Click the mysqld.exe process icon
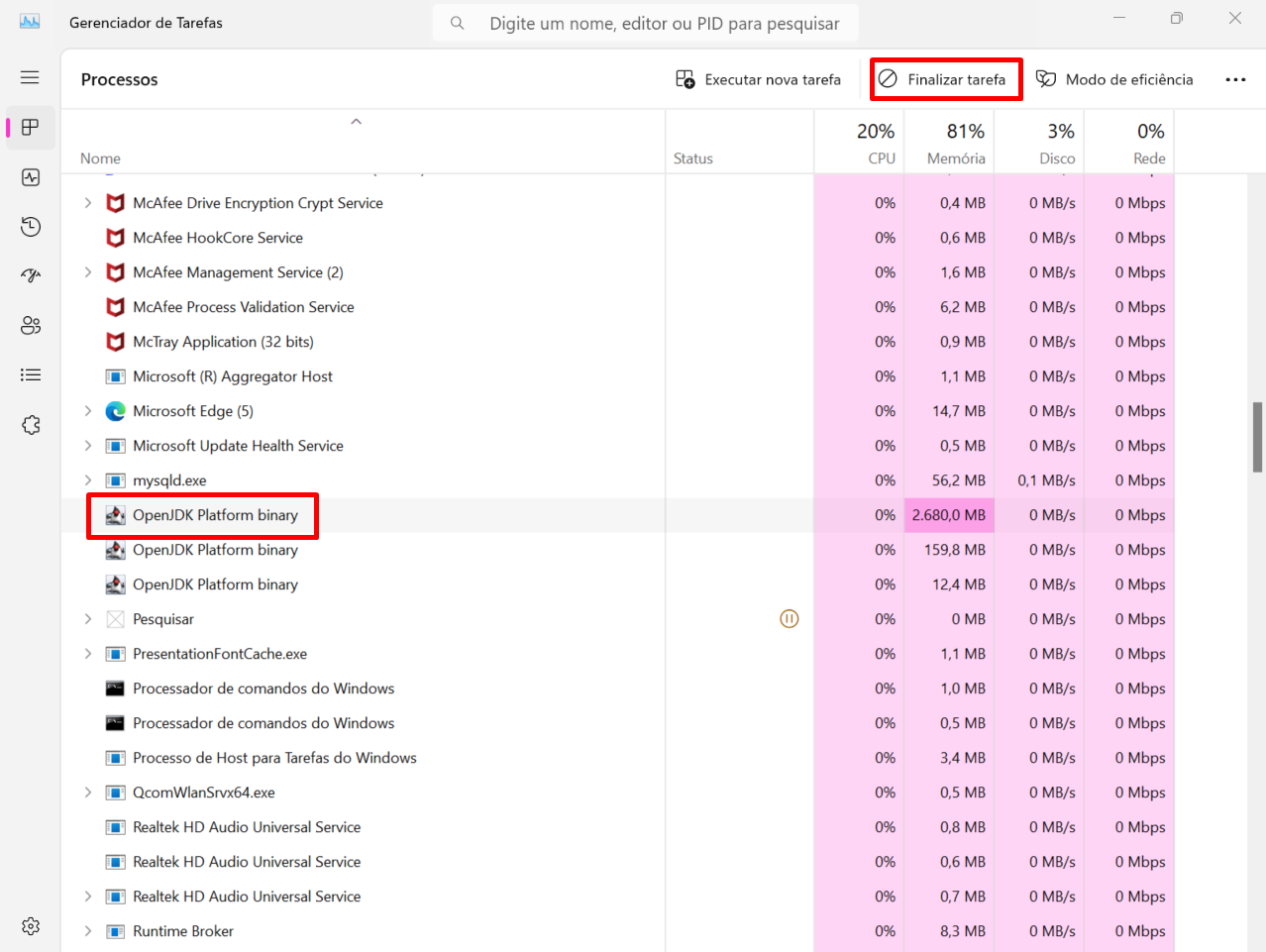Image resolution: width=1266 pixels, height=952 pixels. [116, 480]
